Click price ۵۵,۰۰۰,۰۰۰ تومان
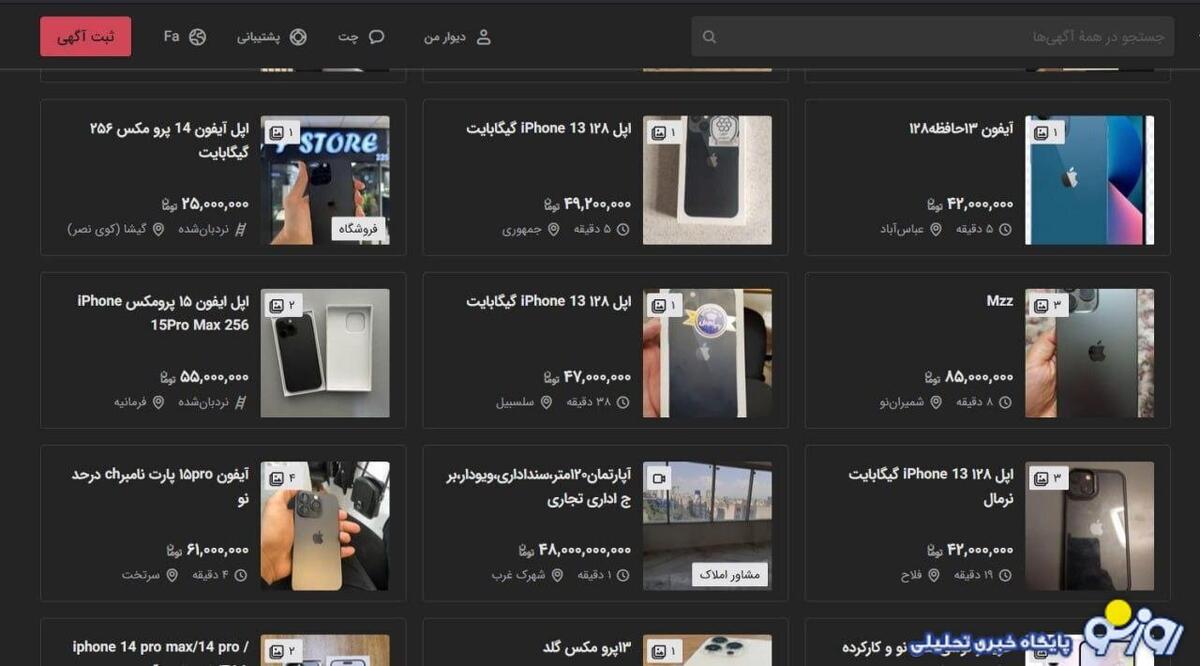The width and height of the screenshot is (1200, 666). pos(205,377)
